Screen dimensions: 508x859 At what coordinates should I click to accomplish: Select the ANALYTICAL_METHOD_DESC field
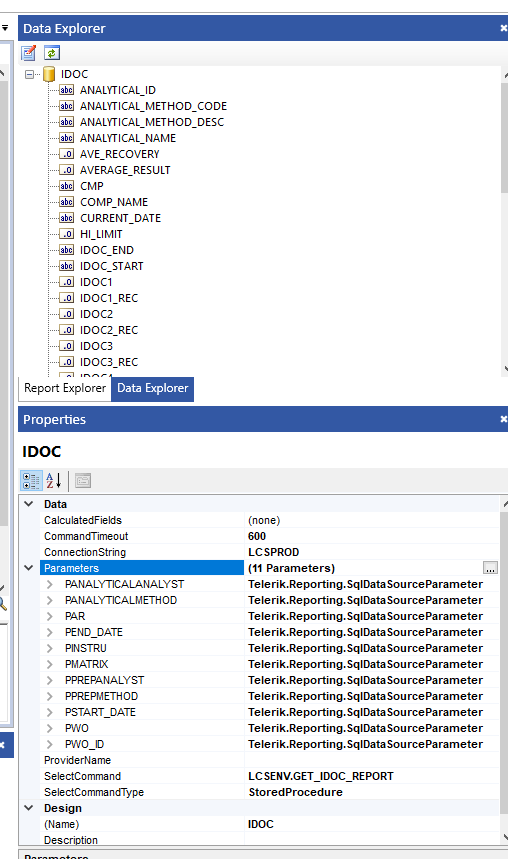152,122
